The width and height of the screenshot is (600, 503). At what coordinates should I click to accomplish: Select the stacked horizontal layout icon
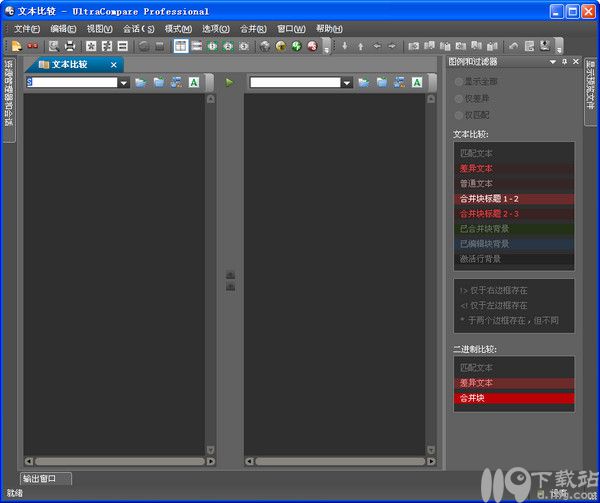pos(197,46)
